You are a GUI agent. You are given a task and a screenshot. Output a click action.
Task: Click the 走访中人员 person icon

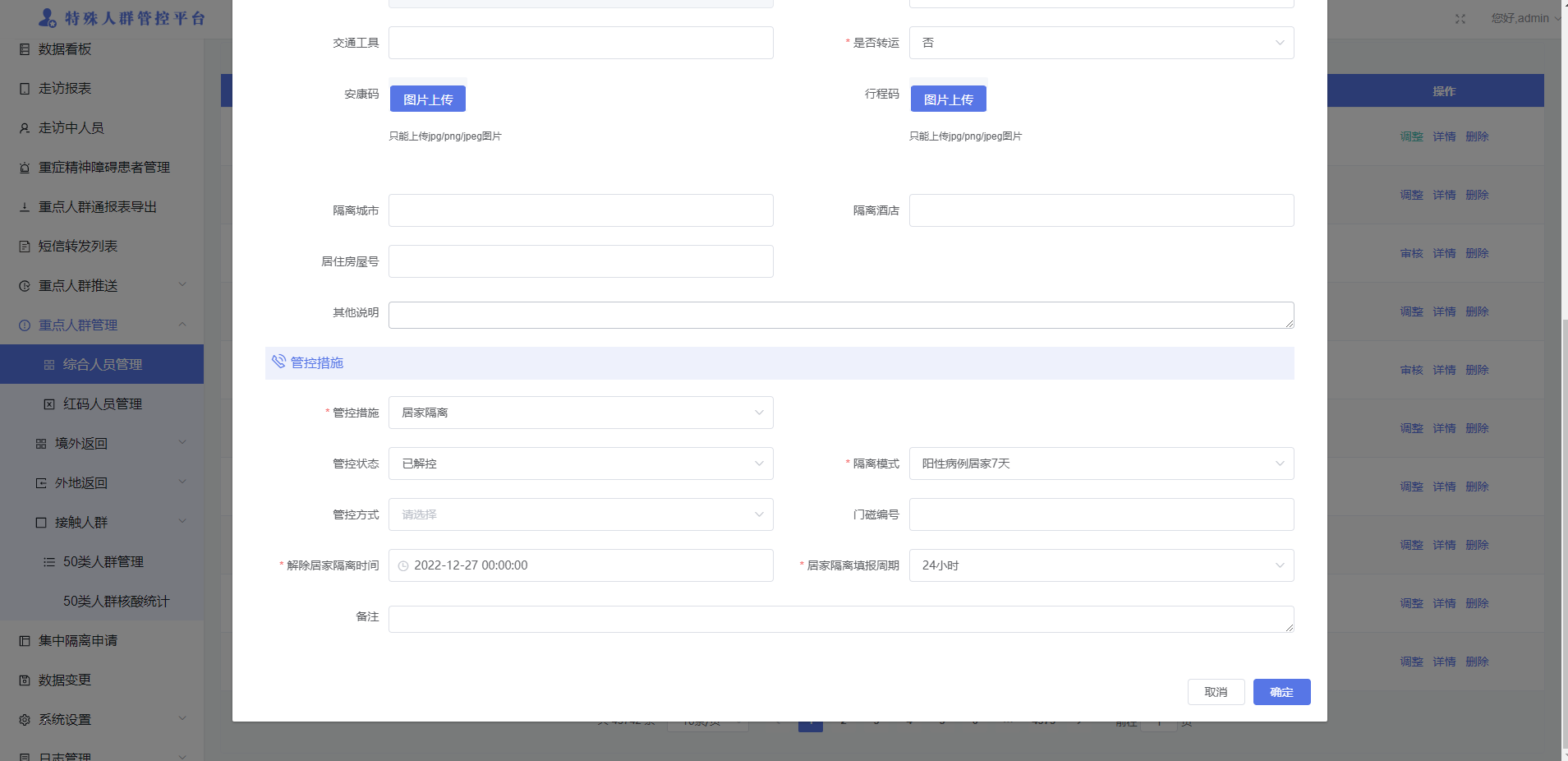click(25, 128)
